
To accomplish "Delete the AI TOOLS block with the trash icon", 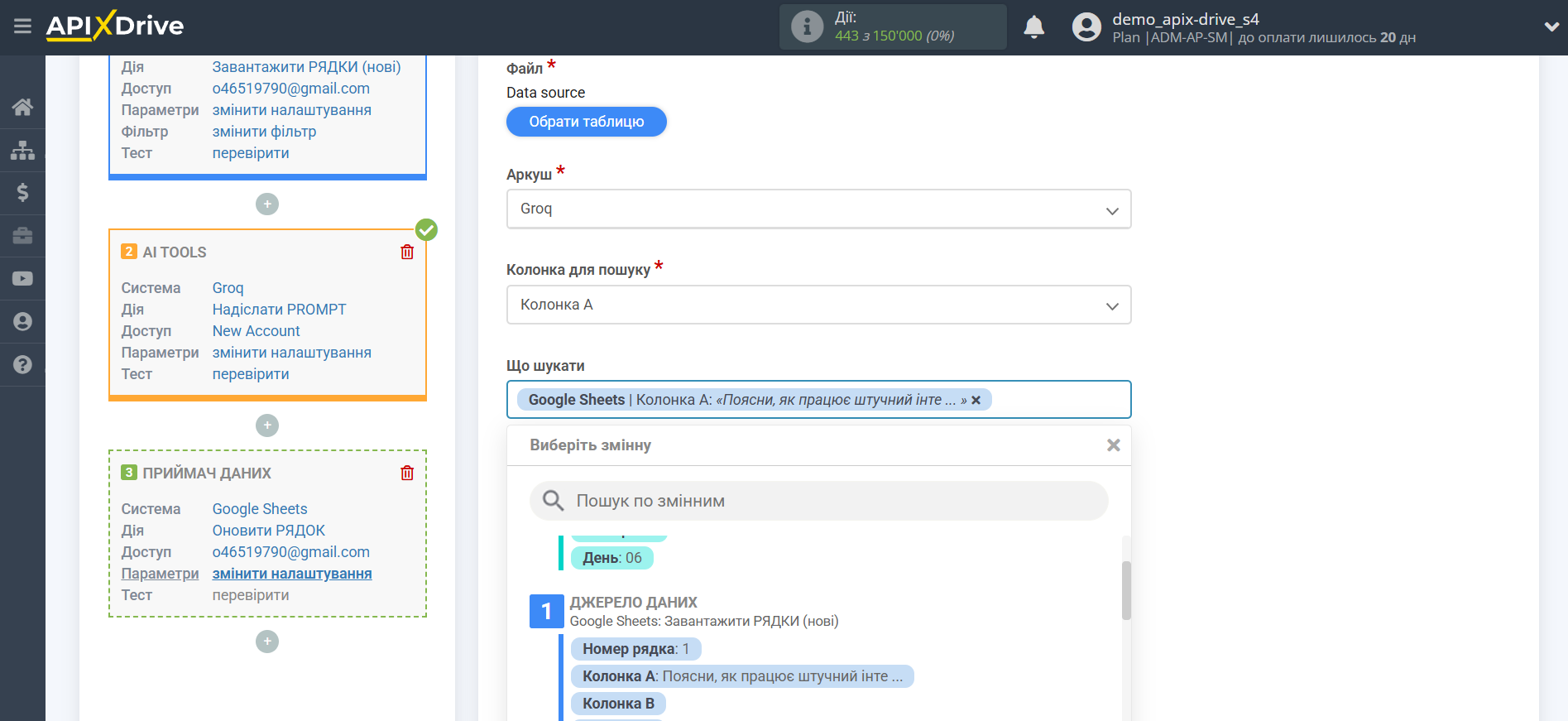I will coord(407,252).
